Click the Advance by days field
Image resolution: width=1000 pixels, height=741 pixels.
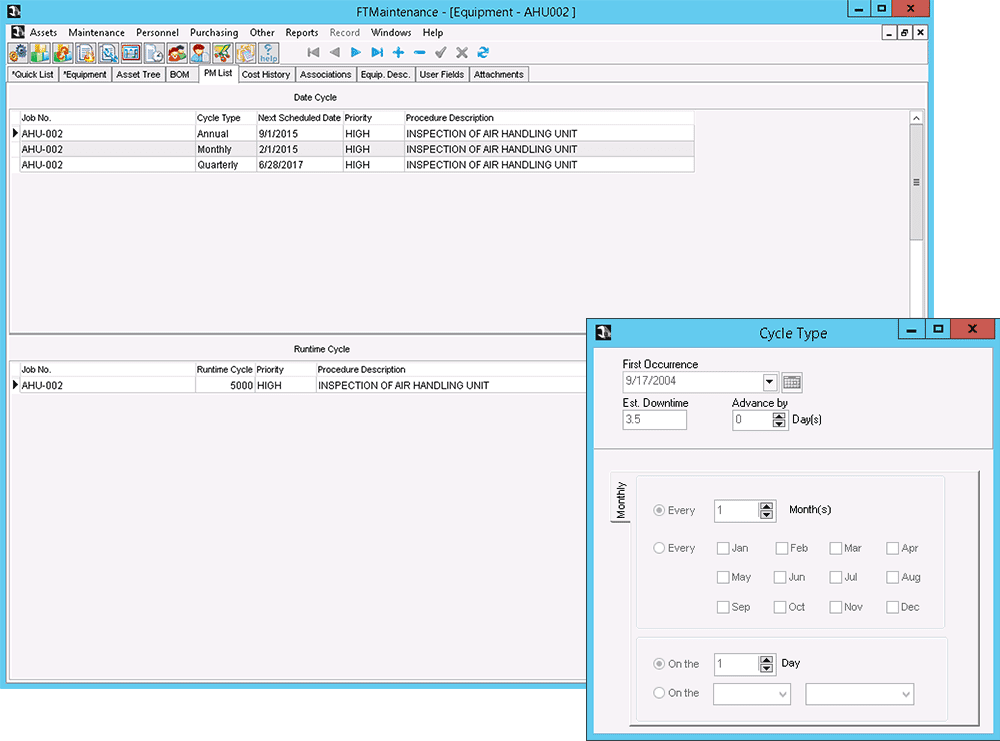point(753,420)
